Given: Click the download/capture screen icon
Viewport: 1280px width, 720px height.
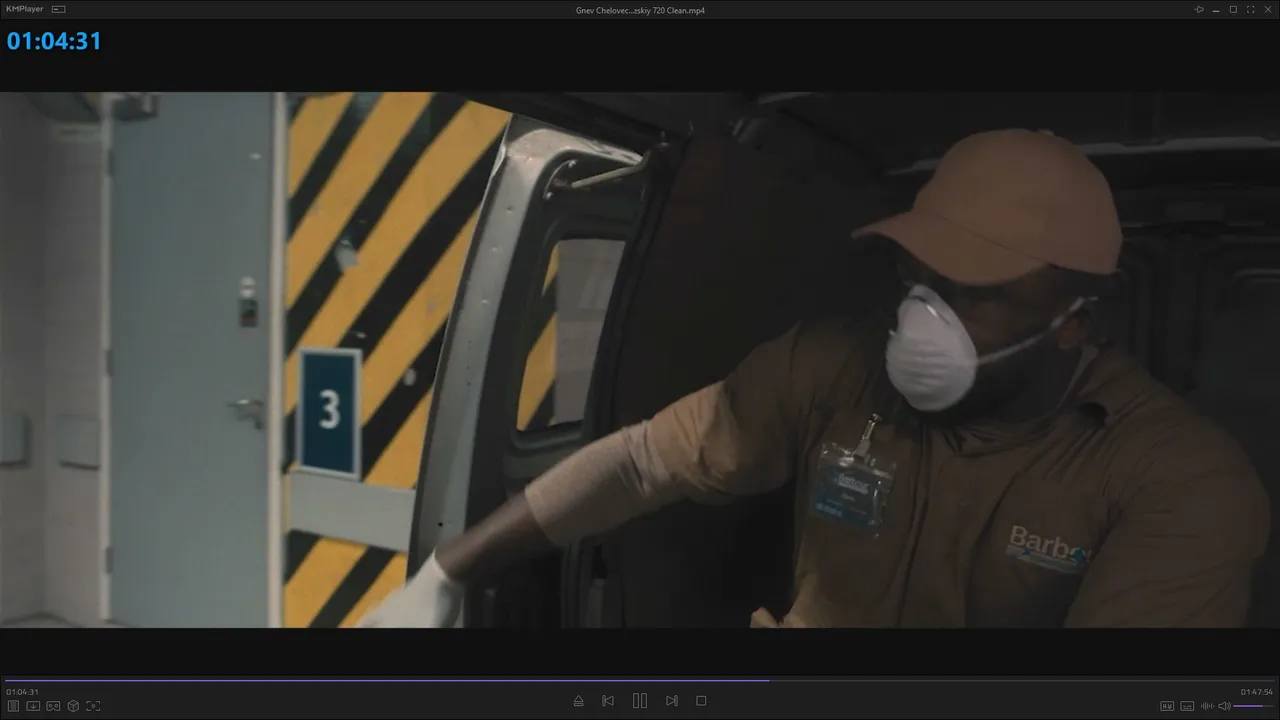Looking at the screenshot, I should (33, 706).
